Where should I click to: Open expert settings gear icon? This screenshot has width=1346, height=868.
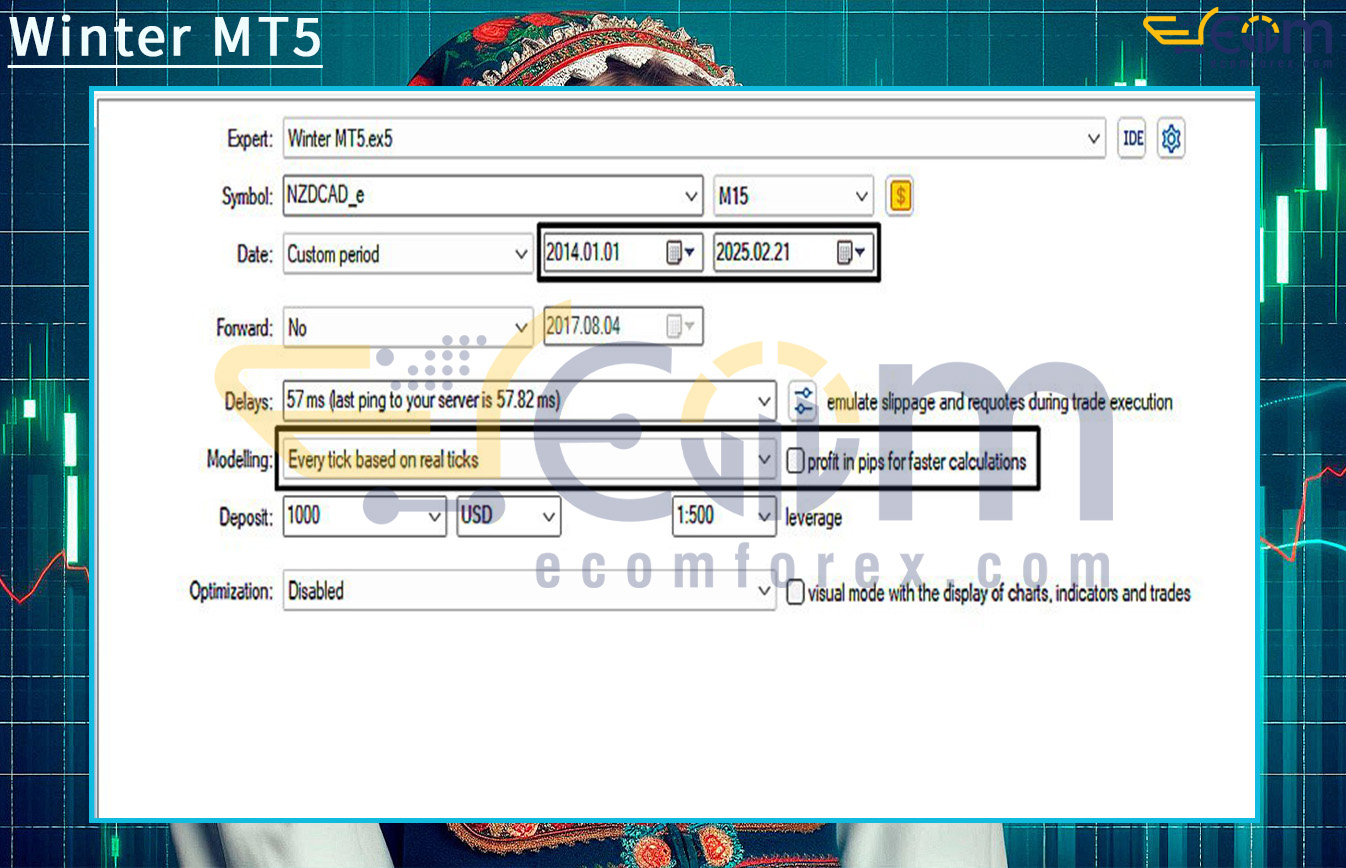coord(1171,139)
